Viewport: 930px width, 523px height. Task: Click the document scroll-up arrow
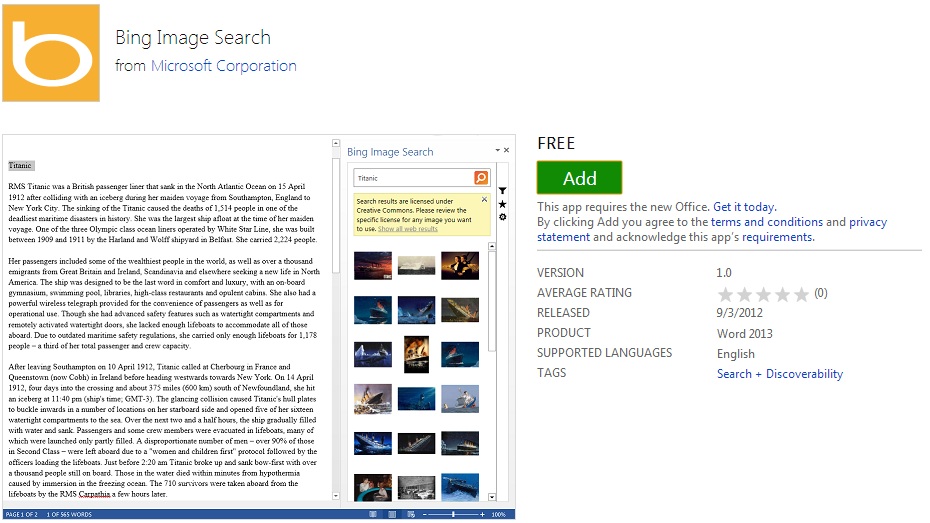pos(336,143)
